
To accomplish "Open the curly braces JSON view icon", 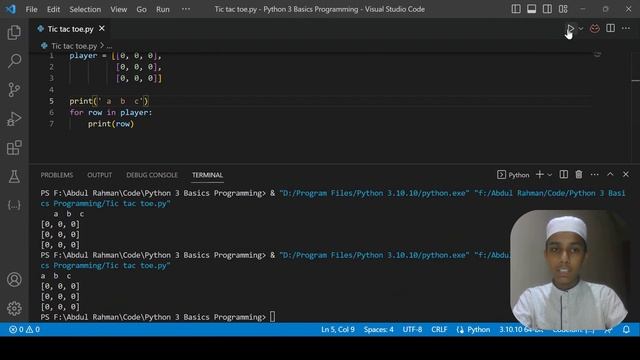I will (x=14, y=205).
